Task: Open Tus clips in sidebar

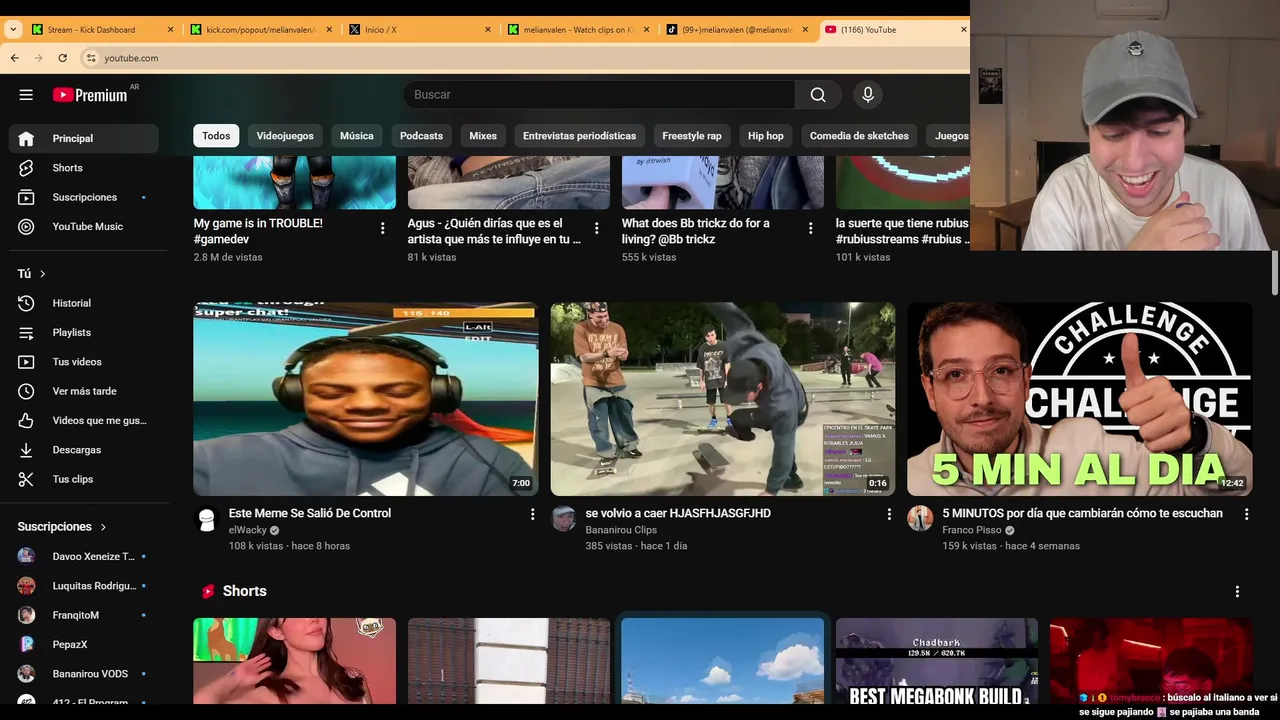Action: click(83, 479)
